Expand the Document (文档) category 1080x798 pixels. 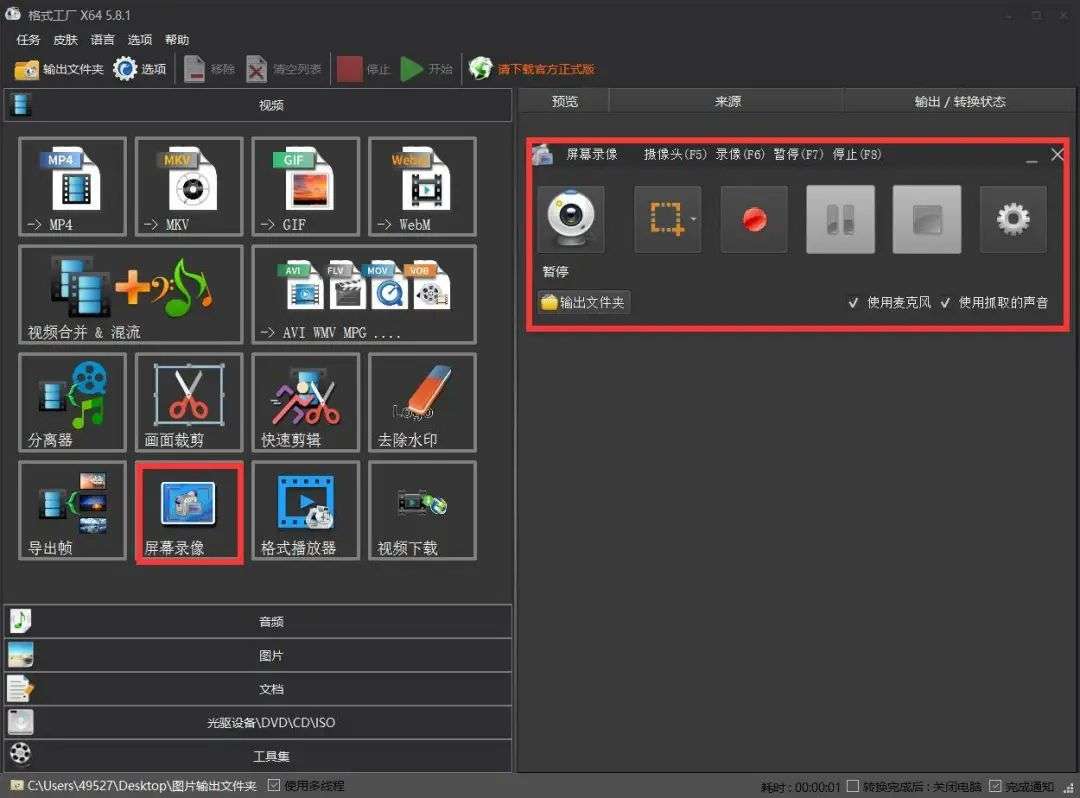pyautogui.click(x=258, y=689)
